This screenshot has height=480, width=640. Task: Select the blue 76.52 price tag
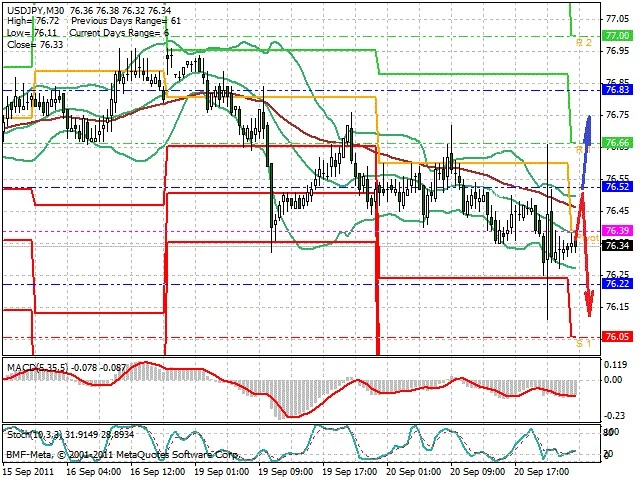[x=618, y=187]
